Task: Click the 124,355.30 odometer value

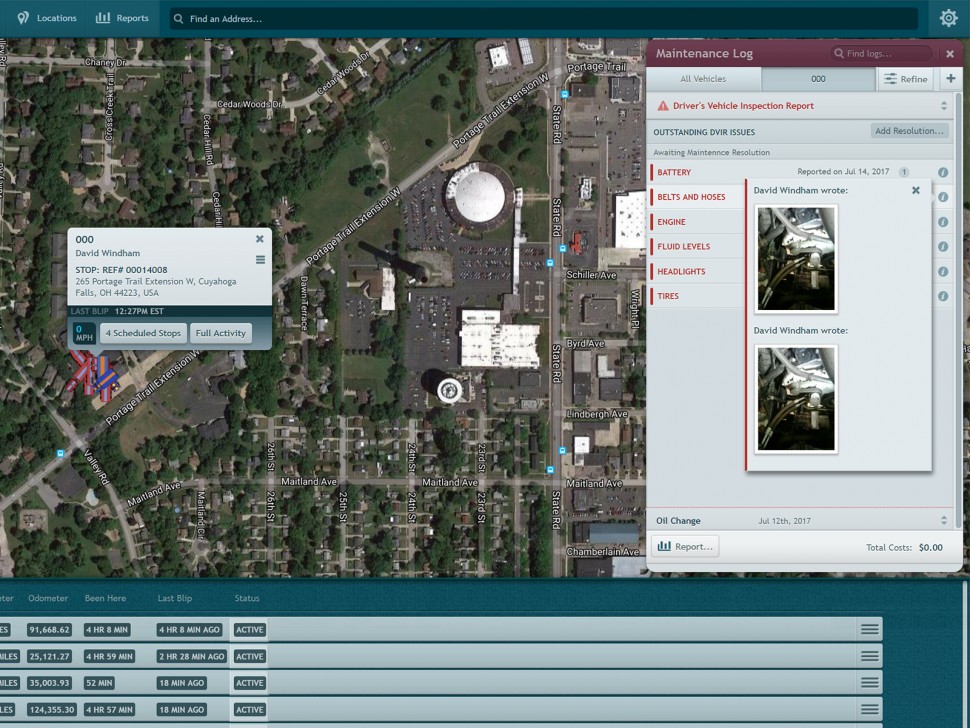Action: pos(51,709)
